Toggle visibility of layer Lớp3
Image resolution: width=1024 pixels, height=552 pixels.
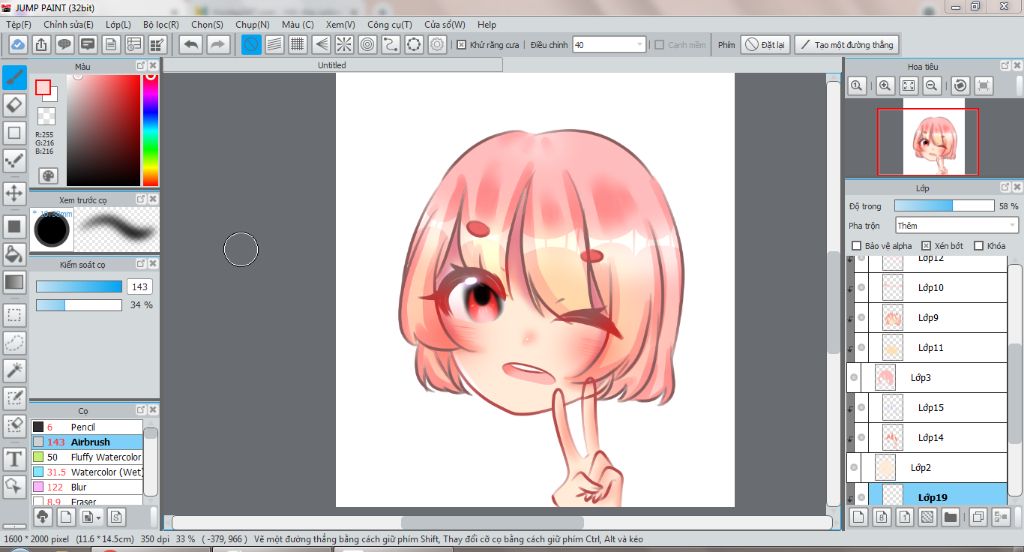click(854, 378)
